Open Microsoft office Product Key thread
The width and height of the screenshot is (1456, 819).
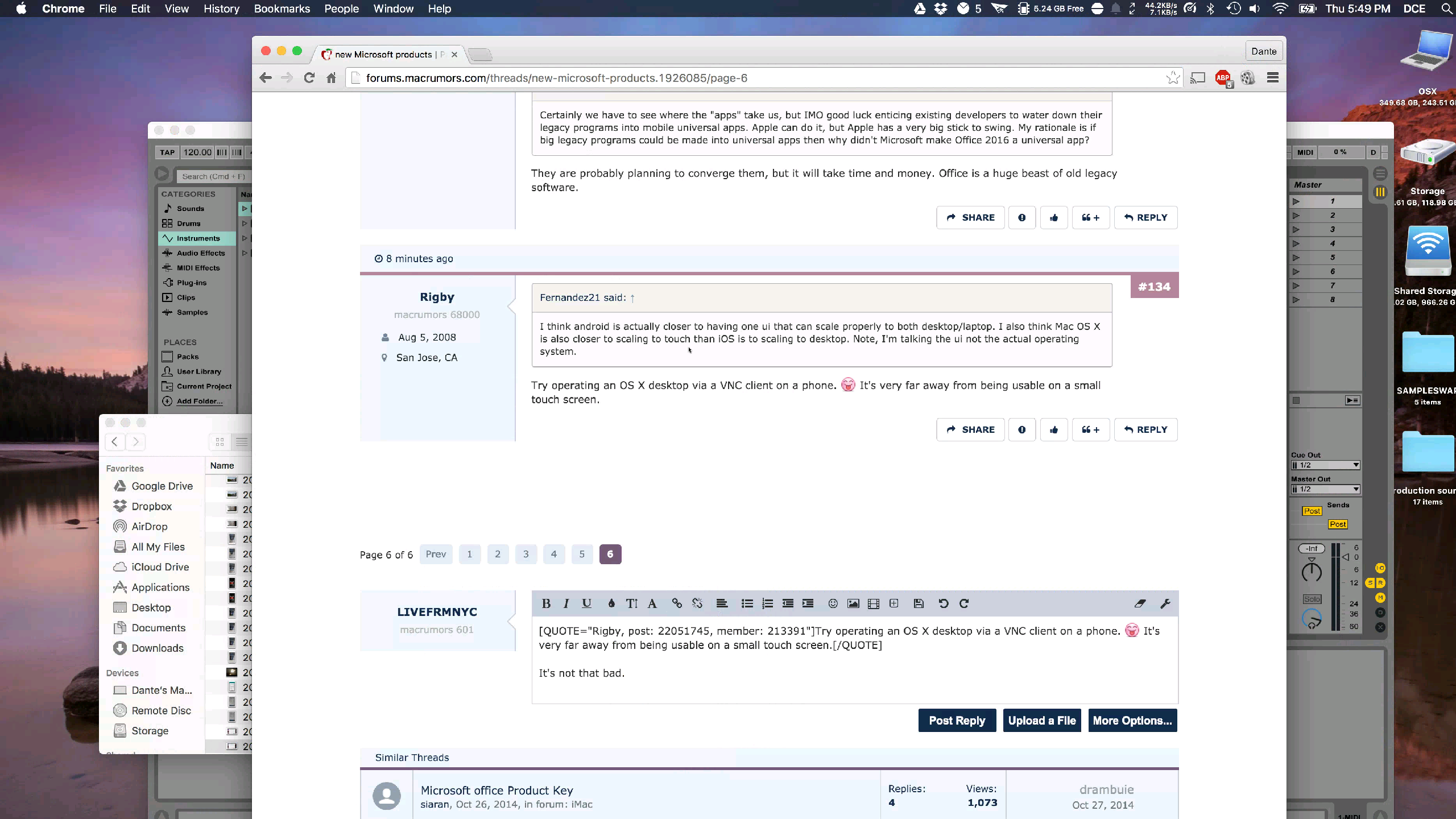coord(497,791)
